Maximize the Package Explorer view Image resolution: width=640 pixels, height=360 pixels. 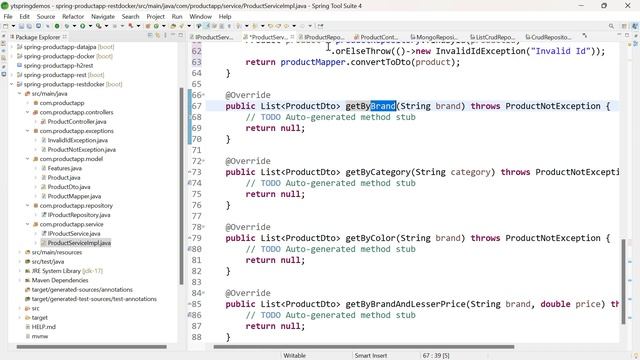181,35
